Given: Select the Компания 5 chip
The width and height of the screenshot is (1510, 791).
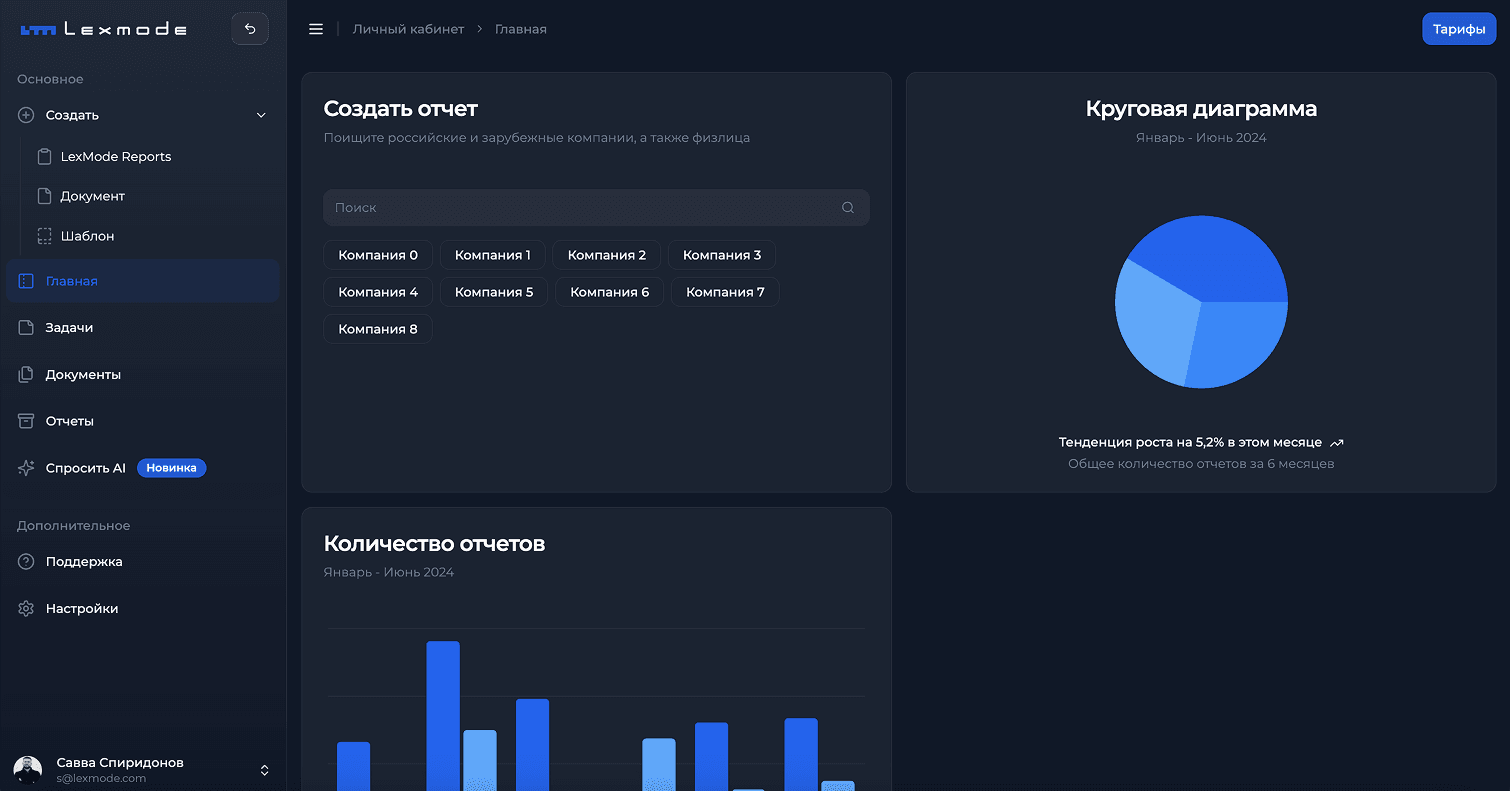Looking at the screenshot, I should click(x=494, y=292).
